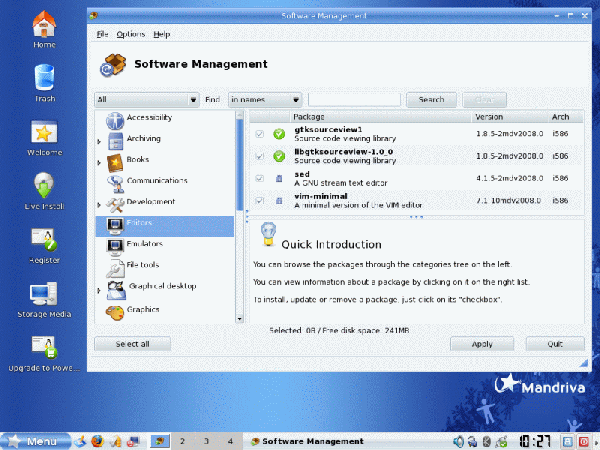Image resolution: width=600 pixels, height=450 pixels.
Task: Toggle the vim-minimal package checkbox
Action: tap(260, 200)
